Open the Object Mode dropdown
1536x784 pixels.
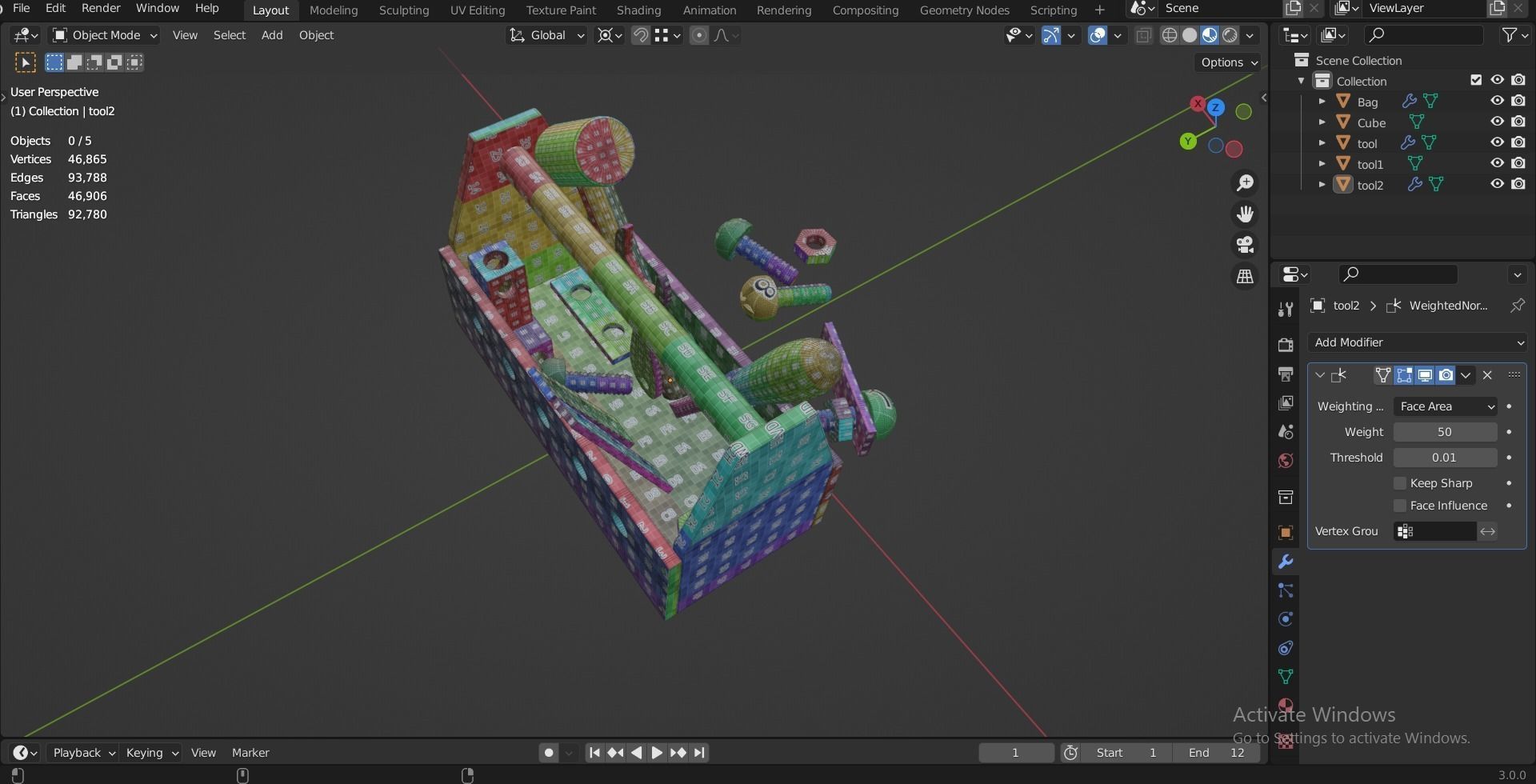point(104,35)
